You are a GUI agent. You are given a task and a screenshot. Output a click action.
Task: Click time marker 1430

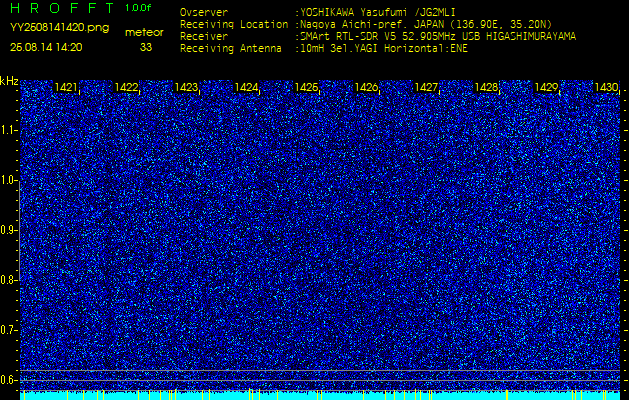click(606, 87)
